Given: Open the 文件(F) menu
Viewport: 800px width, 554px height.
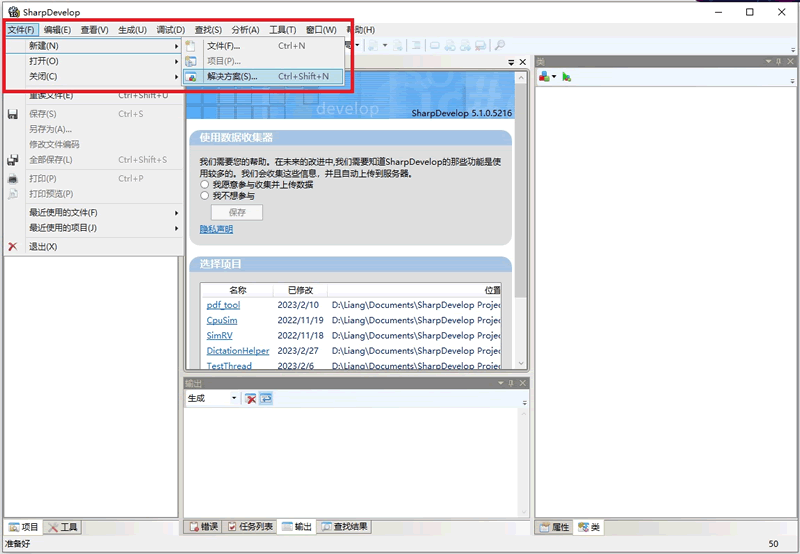Looking at the screenshot, I should [x=21, y=30].
